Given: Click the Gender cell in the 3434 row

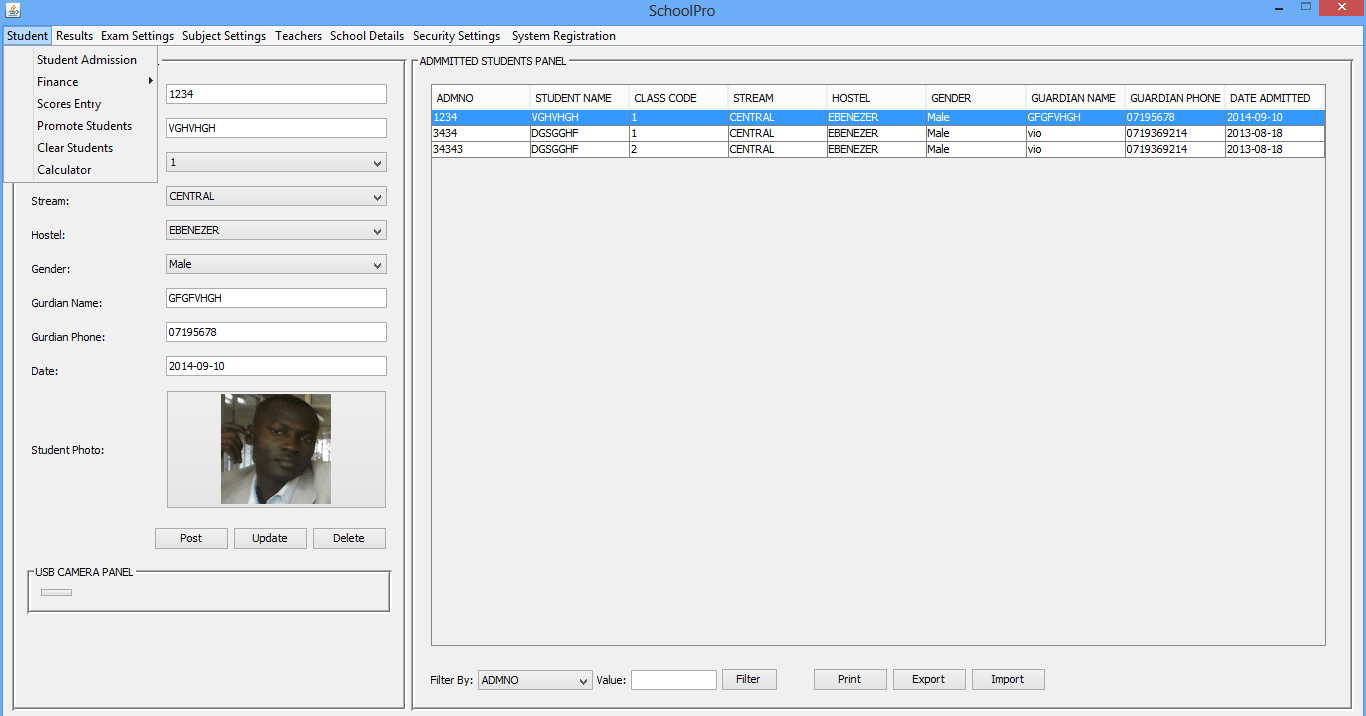Looking at the screenshot, I should pos(976,134).
